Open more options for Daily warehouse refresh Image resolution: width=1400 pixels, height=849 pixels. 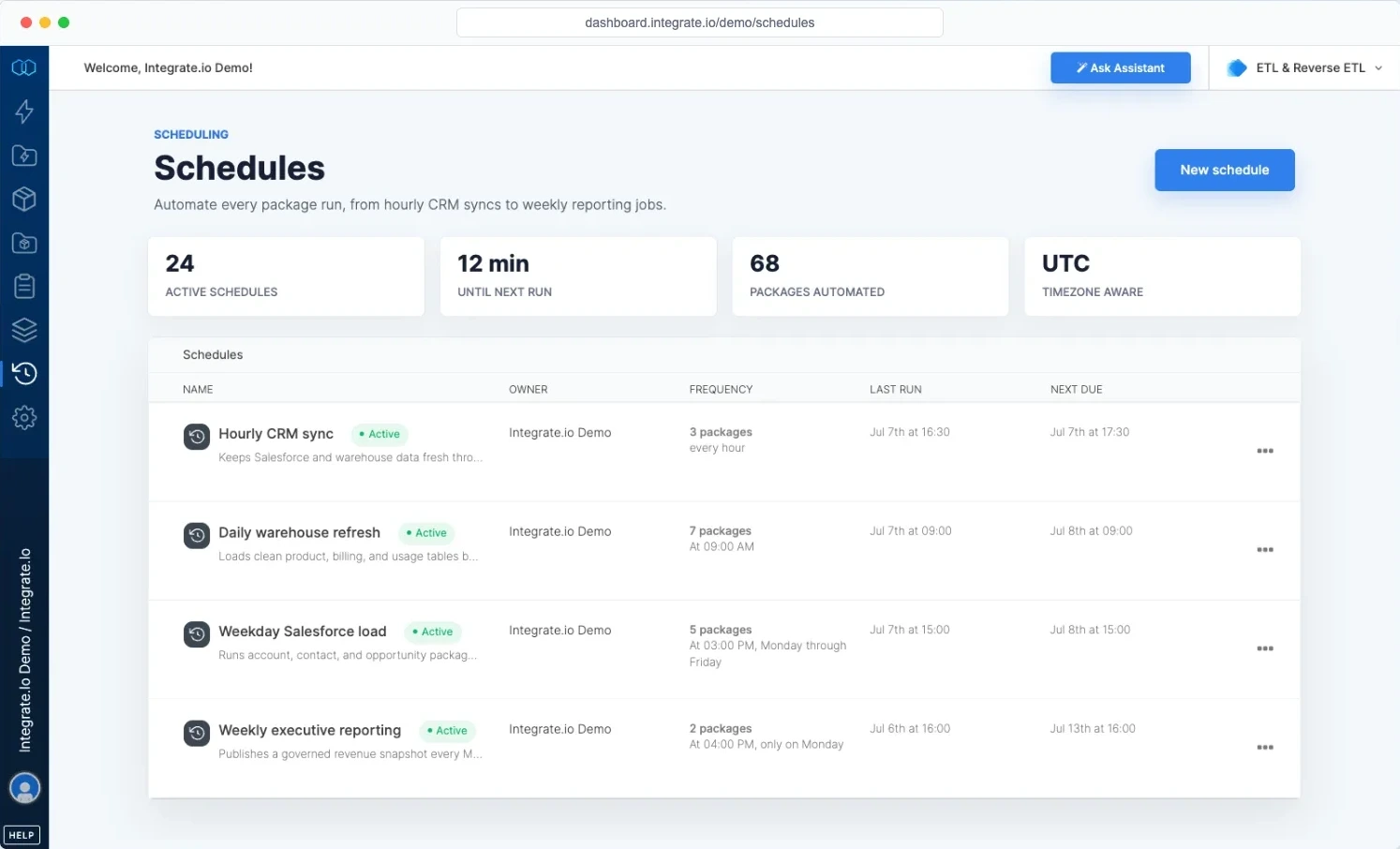click(x=1265, y=550)
